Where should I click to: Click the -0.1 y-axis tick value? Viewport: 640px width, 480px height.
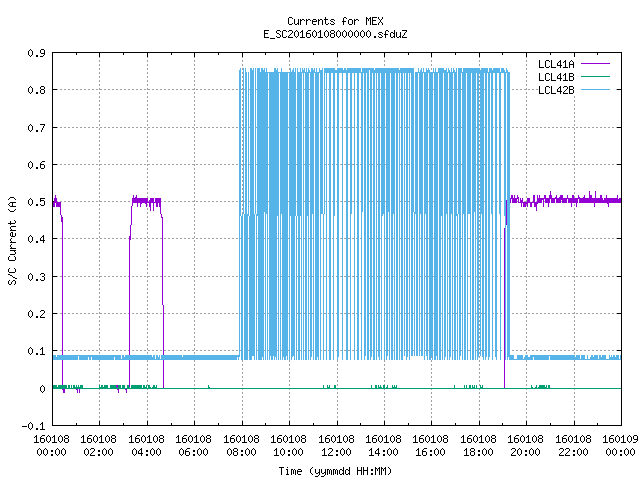pyautogui.click(x=33, y=426)
